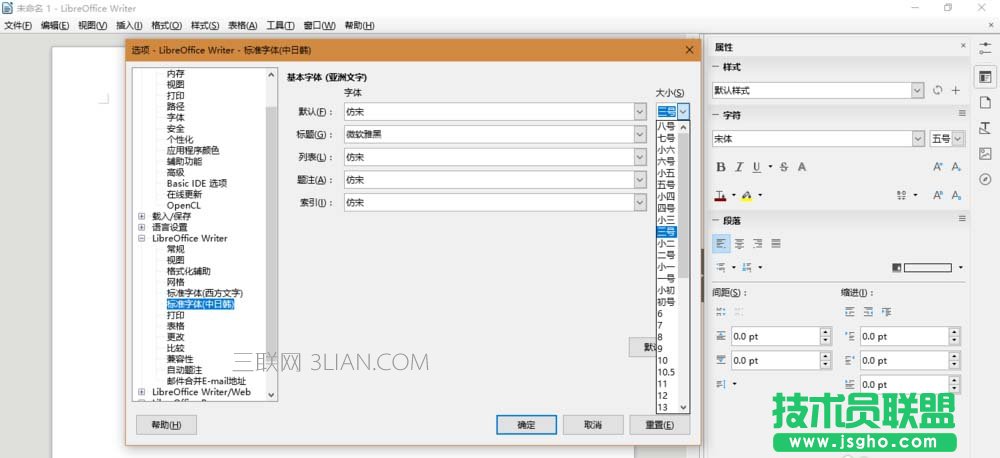Open the 默认 font dropdown arrow
Image resolution: width=1000 pixels, height=458 pixels.
[640, 112]
